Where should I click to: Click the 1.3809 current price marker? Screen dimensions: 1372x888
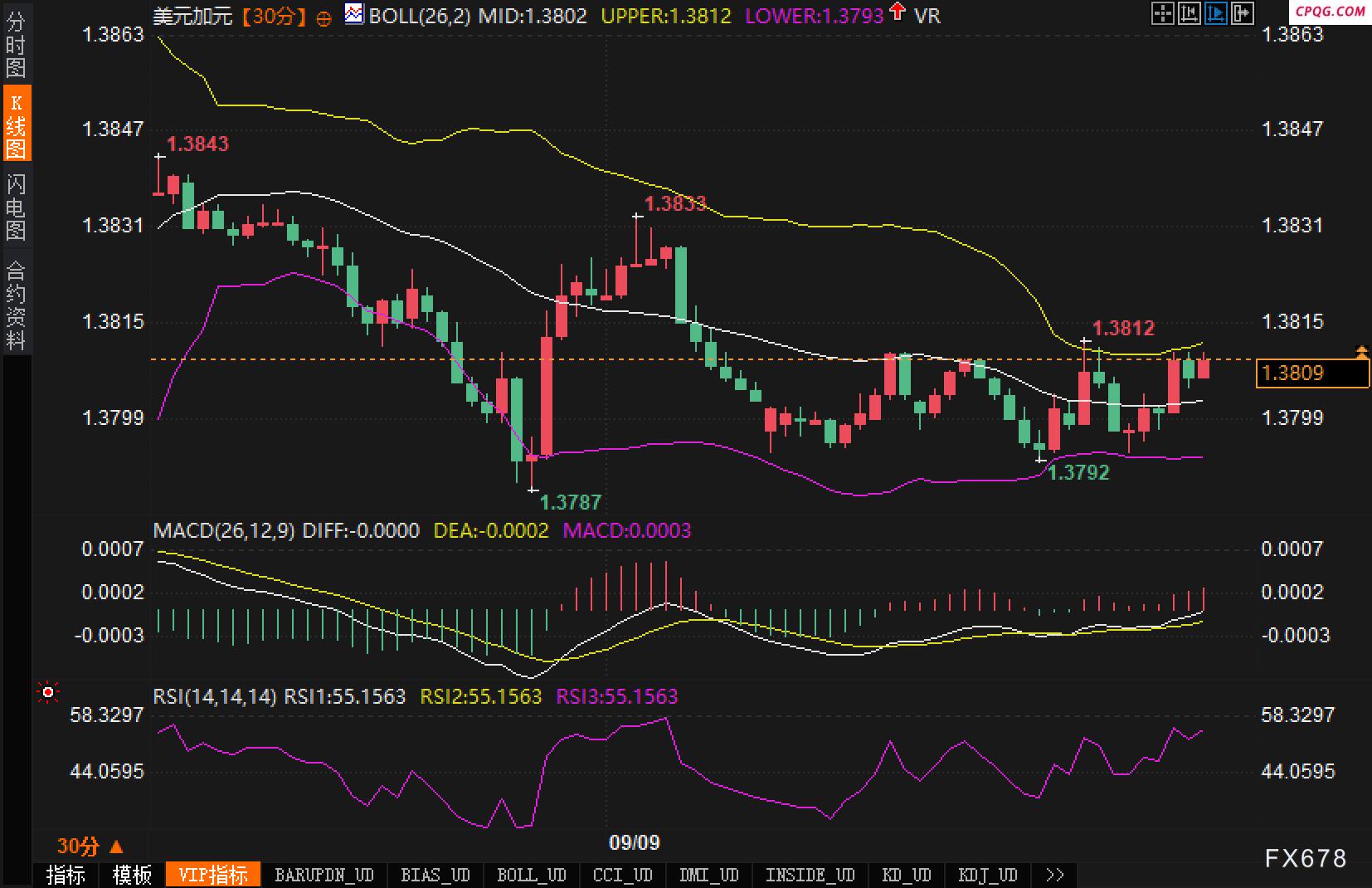point(1311,373)
